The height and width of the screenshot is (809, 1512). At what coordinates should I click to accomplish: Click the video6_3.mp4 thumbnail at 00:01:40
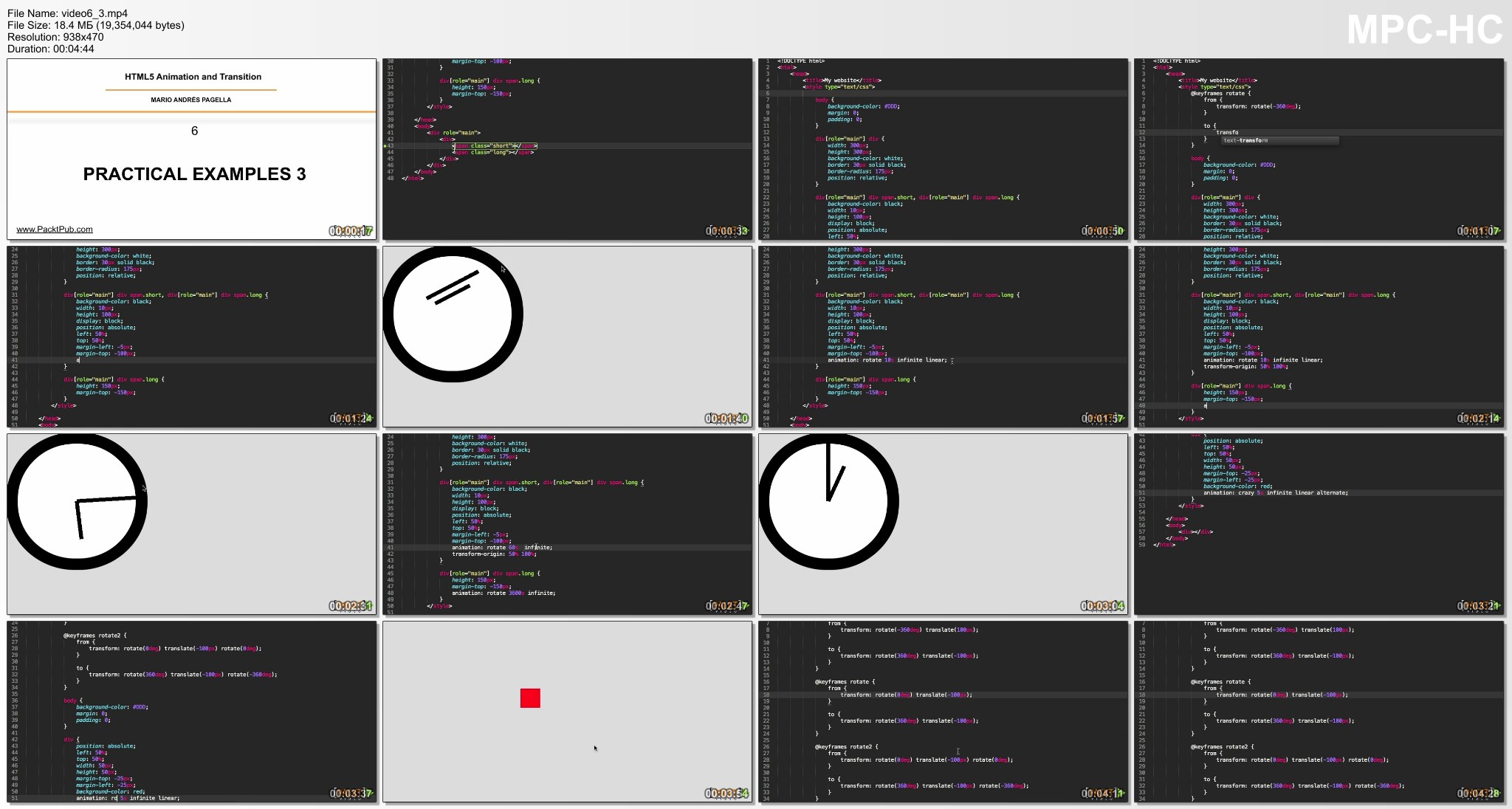click(571, 334)
